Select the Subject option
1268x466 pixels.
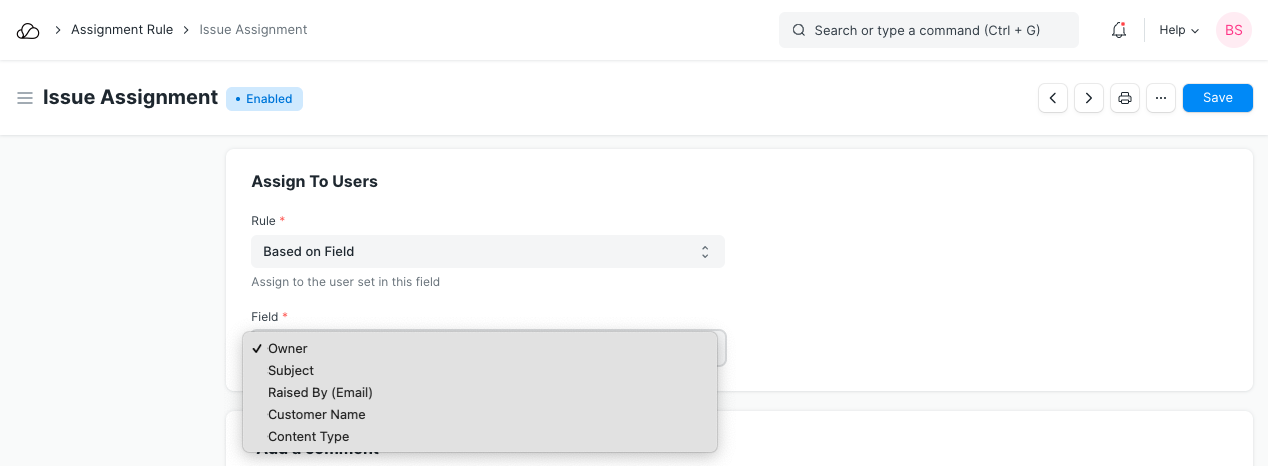tap(291, 371)
